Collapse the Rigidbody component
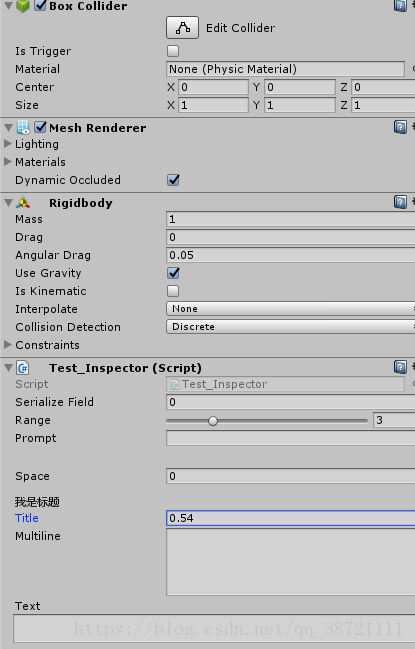Viewport: 415px width, 649px height. point(8,203)
